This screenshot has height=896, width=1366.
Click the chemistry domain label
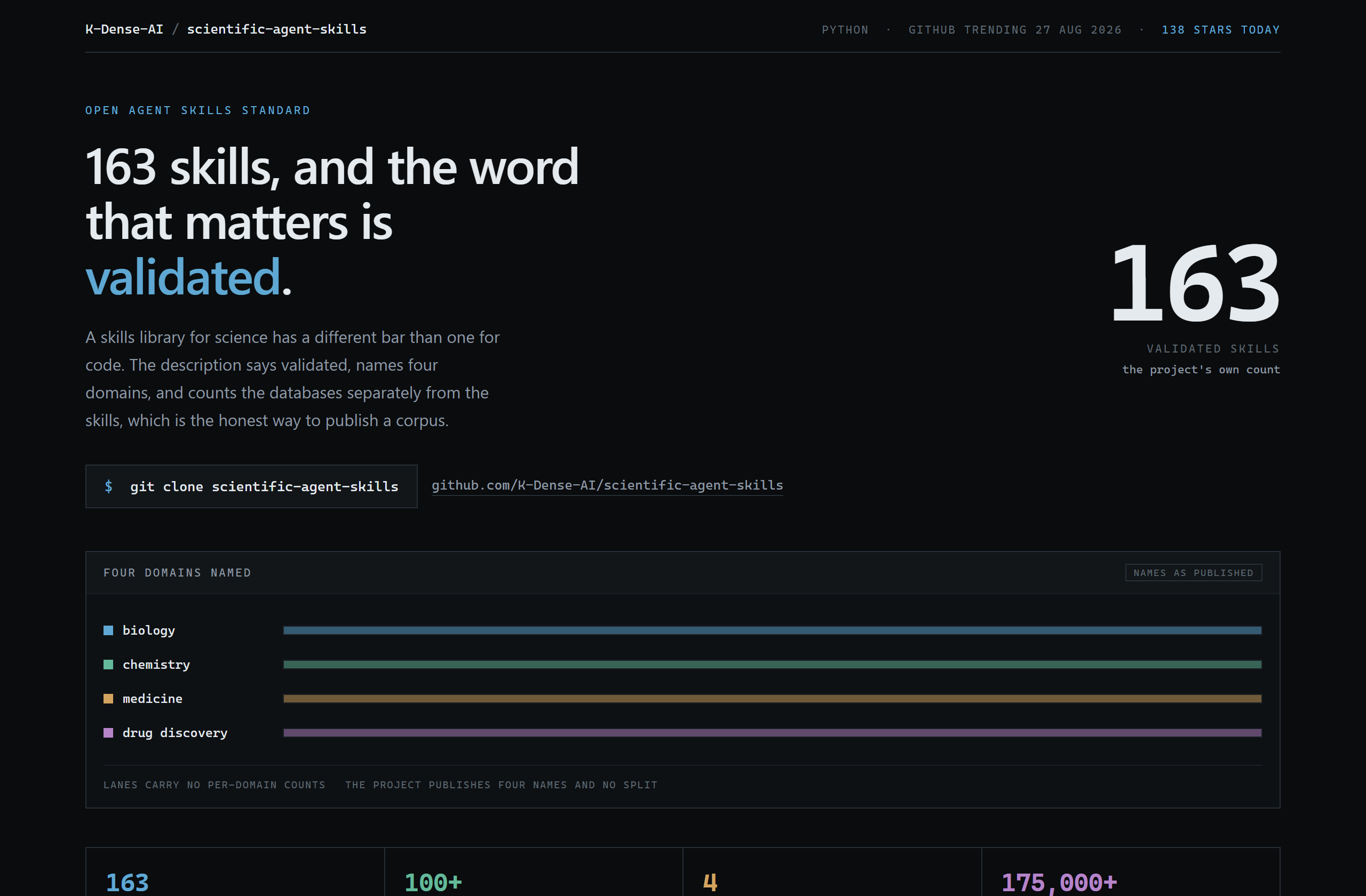click(156, 664)
